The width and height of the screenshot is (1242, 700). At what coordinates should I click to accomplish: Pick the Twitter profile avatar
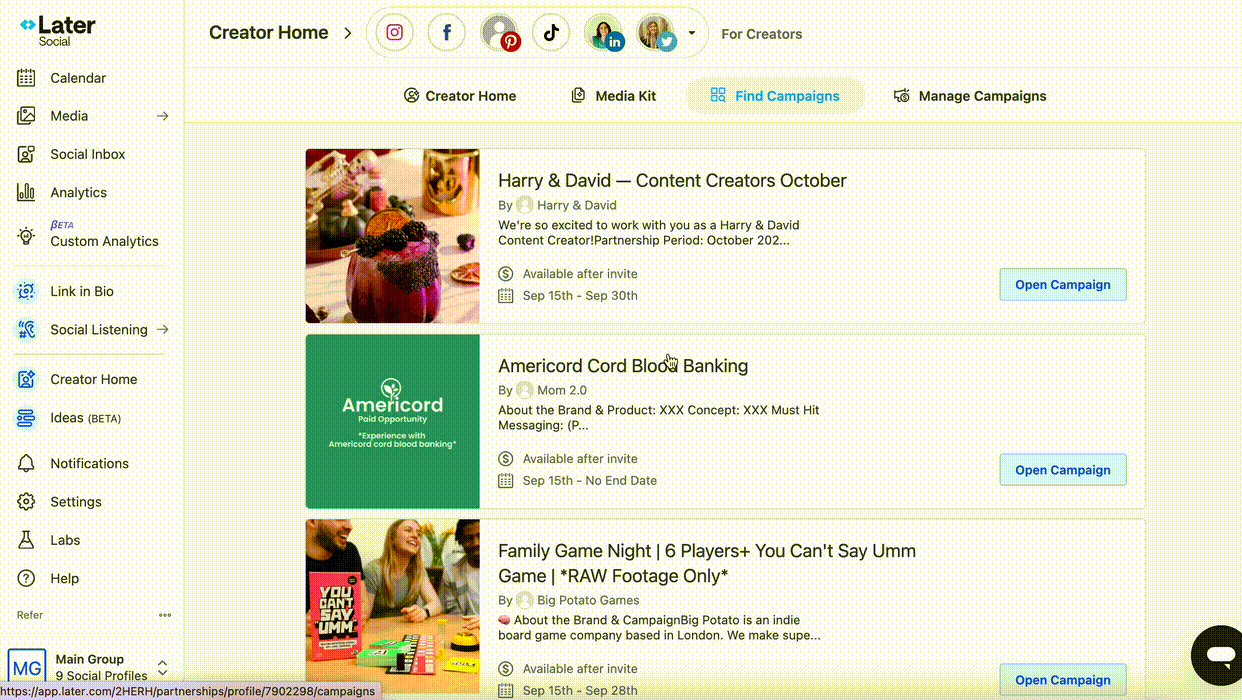point(656,33)
